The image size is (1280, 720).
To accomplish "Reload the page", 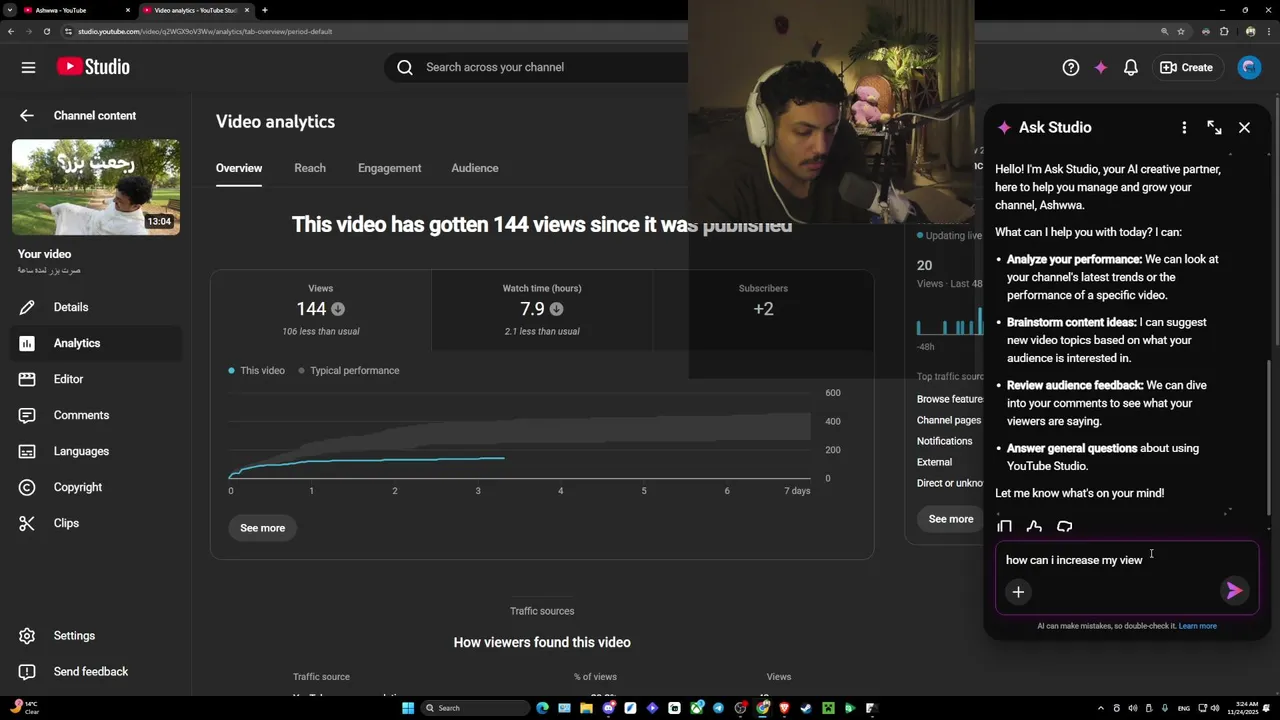I will 46,31.
